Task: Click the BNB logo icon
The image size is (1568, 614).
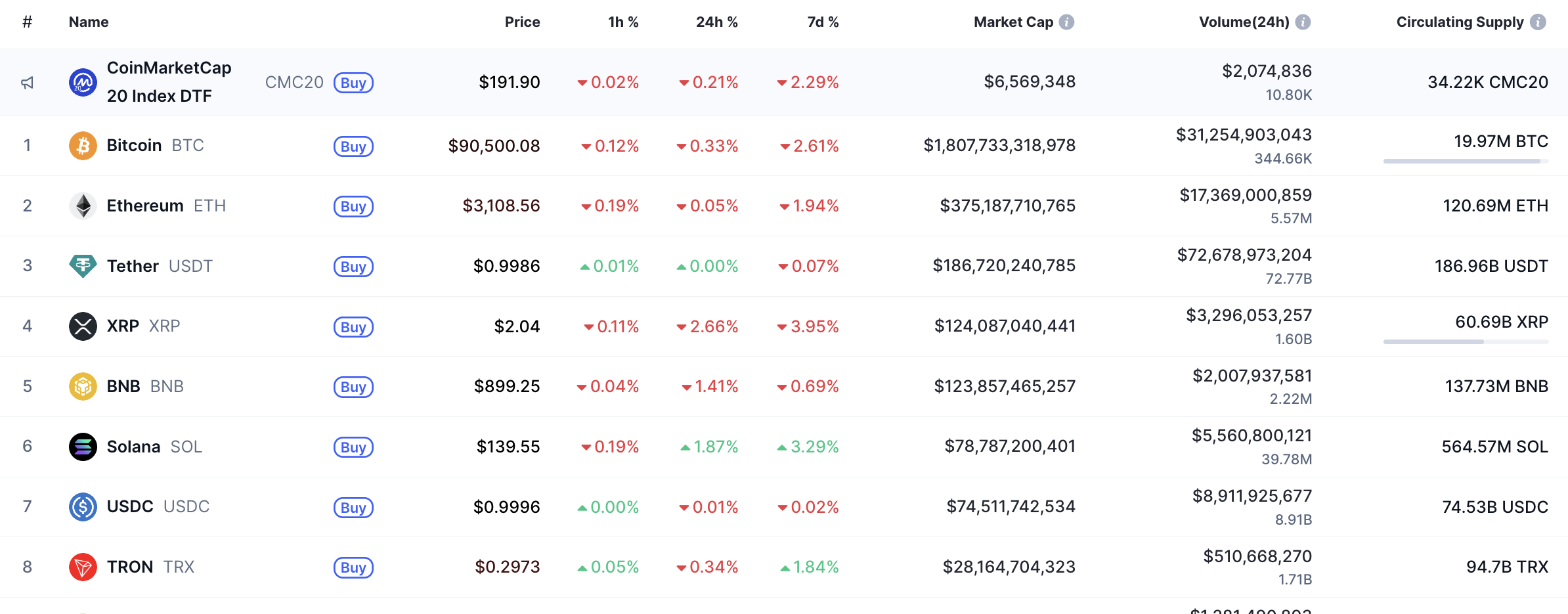Action: [83, 386]
